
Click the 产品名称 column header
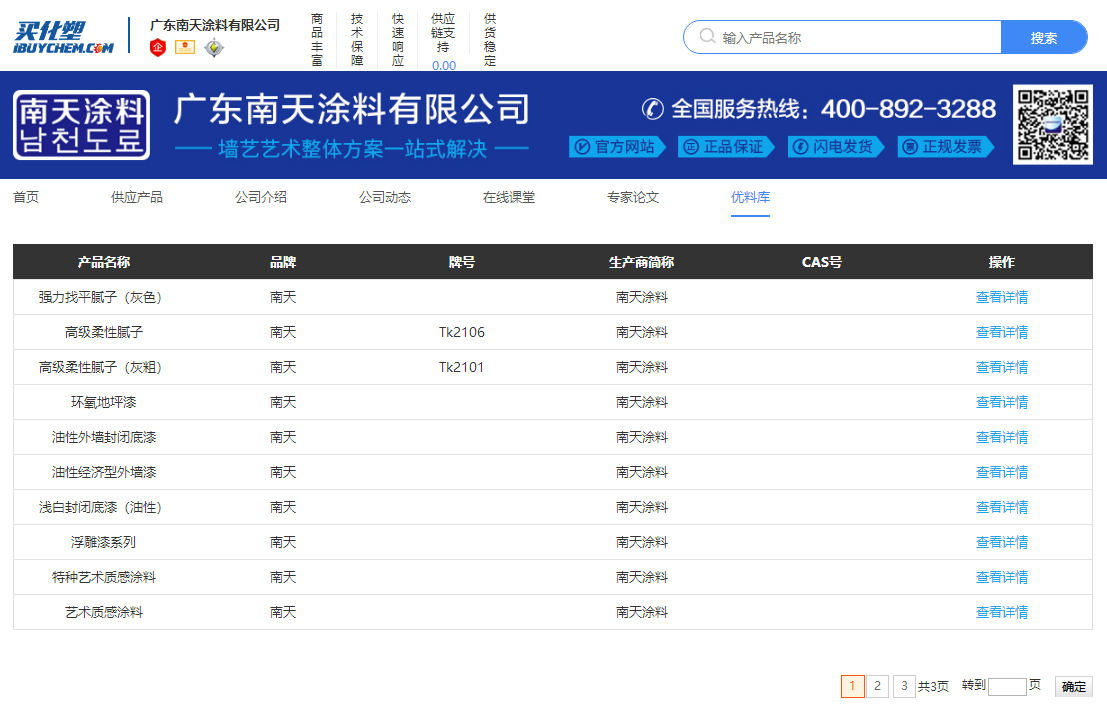[x=104, y=263]
